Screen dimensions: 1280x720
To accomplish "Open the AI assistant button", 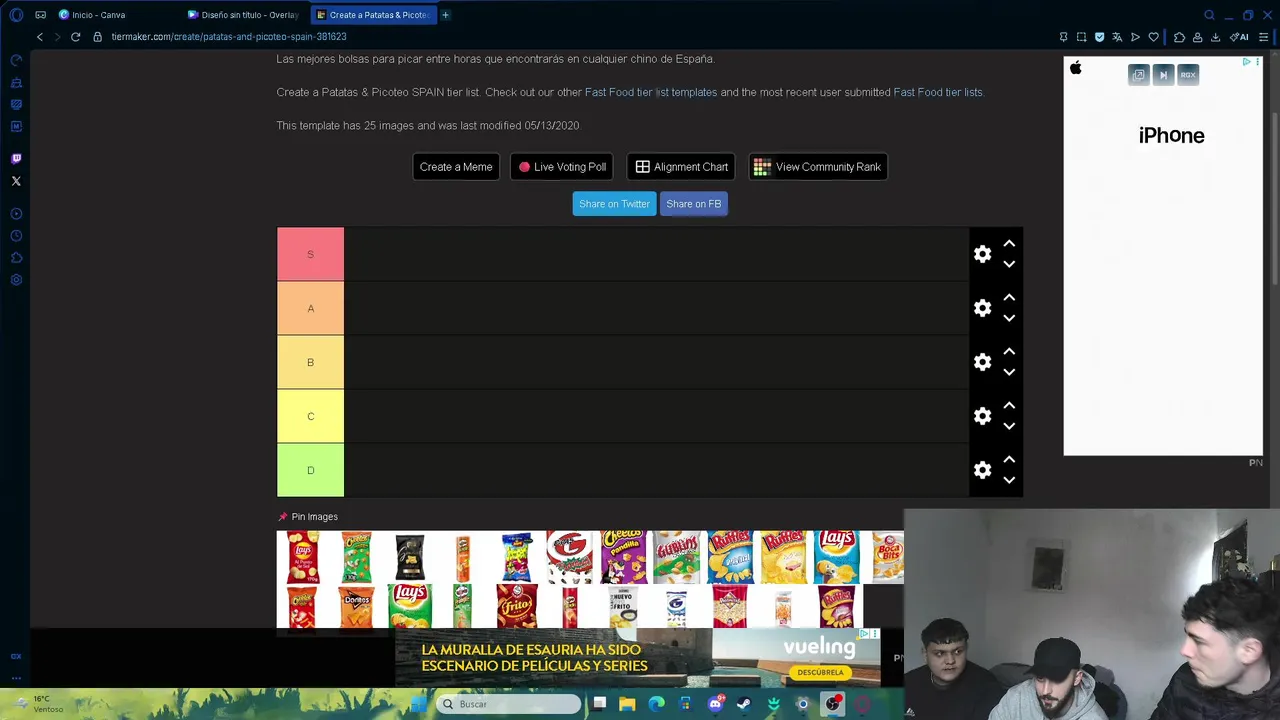I will click(1239, 37).
